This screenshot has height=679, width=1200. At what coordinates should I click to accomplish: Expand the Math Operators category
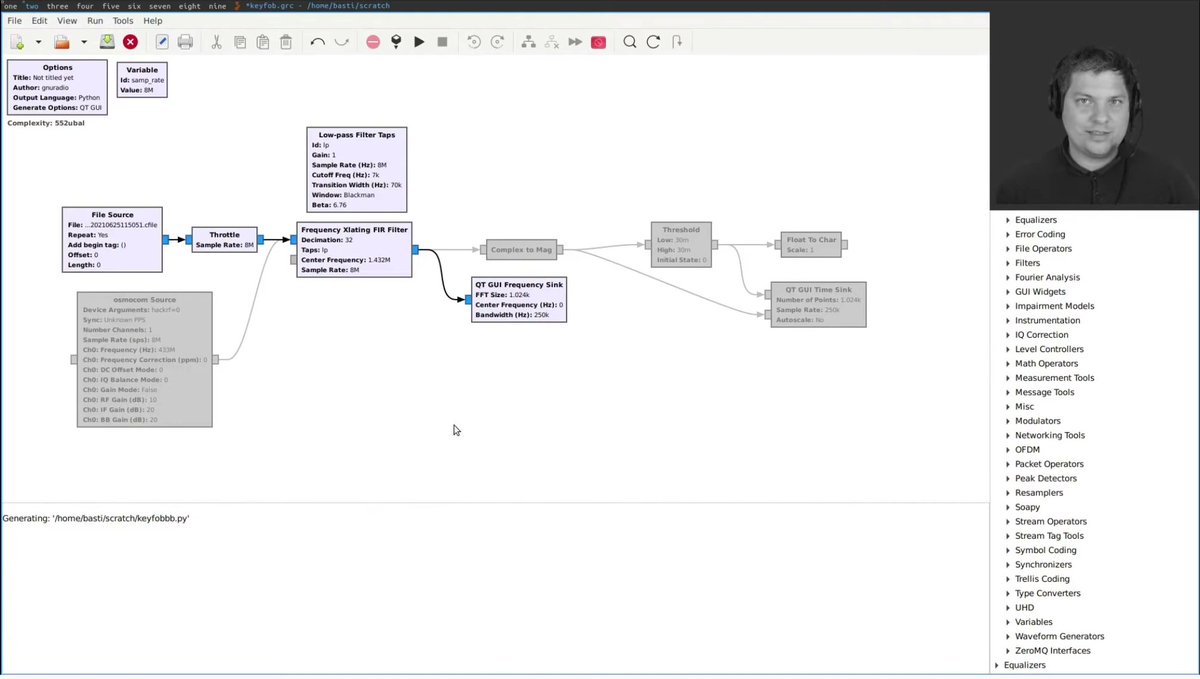click(x=1008, y=363)
